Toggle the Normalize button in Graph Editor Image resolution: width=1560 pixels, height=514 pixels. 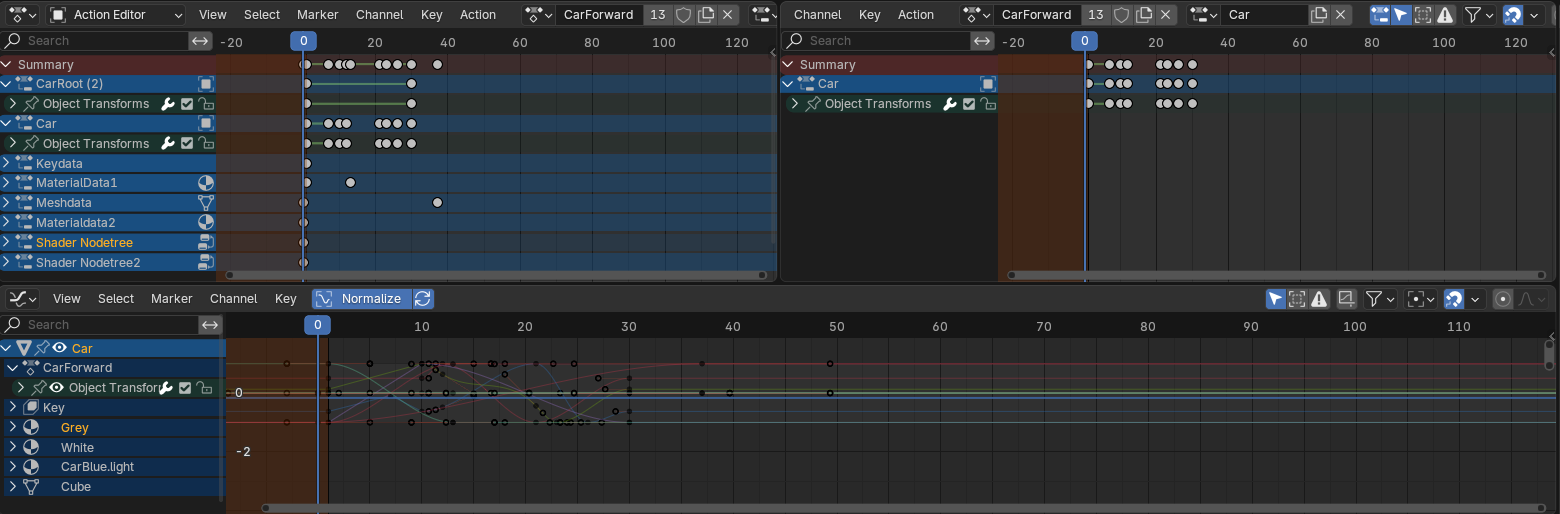(360, 299)
